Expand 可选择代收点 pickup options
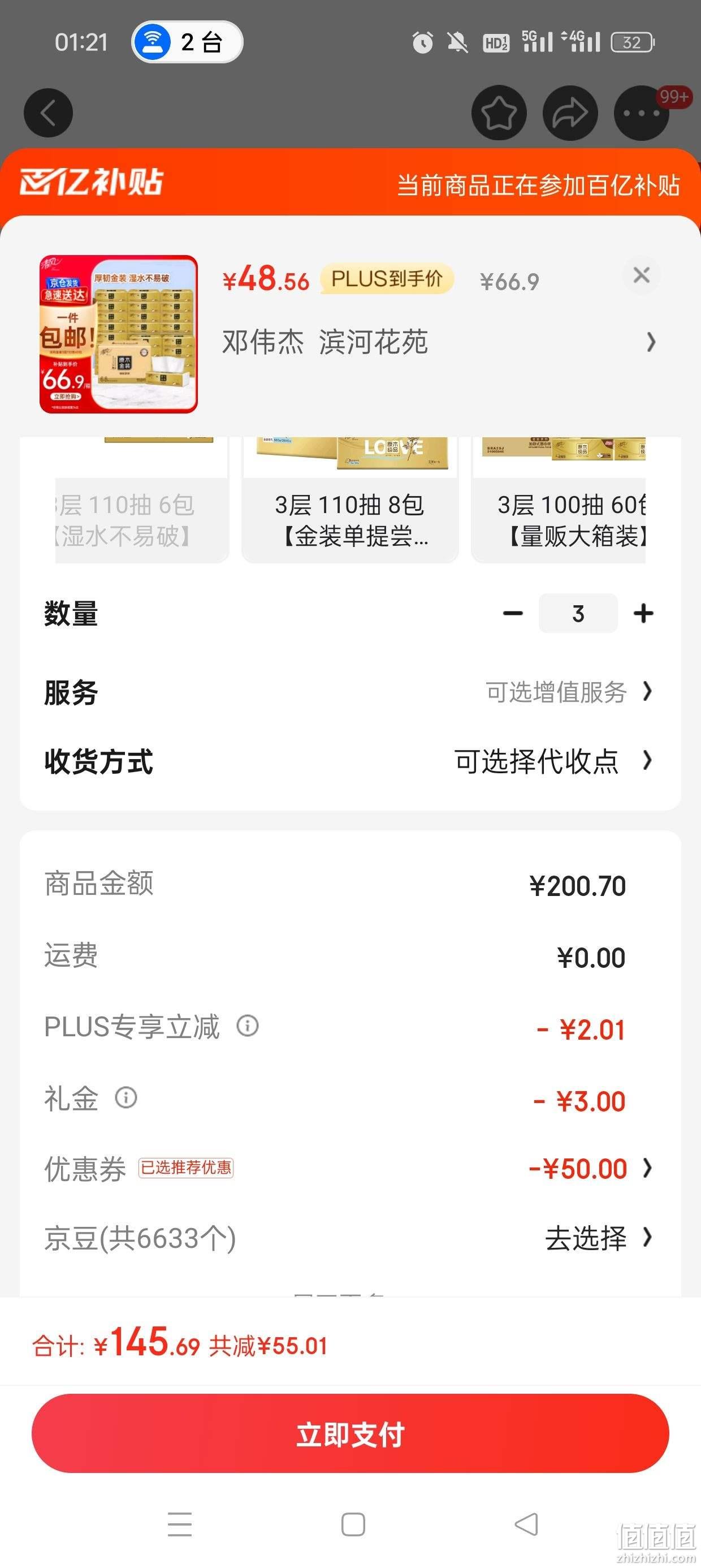Image resolution: width=701 pixels, height=1568 pixels. [554, 761]
